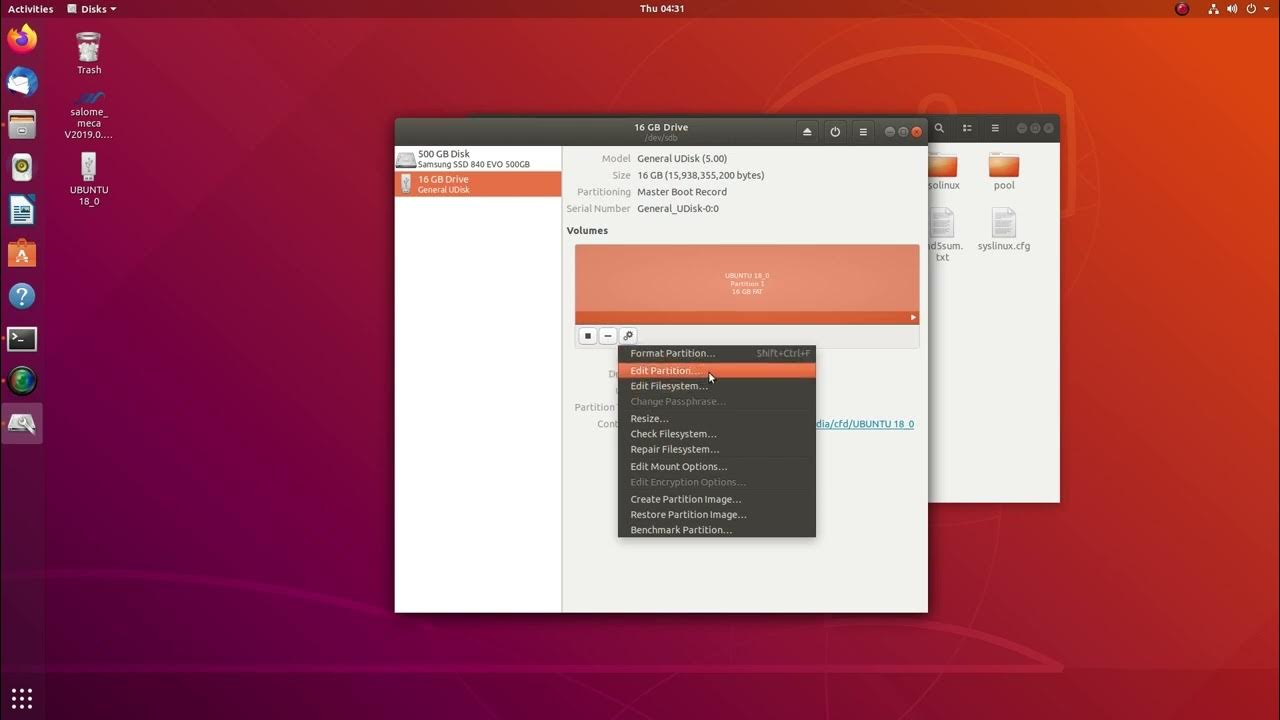The width and height of the screenshot is (1280, 720).
Task: Choose Edit Filesystem... from the menu
Action: pos(717,386)
